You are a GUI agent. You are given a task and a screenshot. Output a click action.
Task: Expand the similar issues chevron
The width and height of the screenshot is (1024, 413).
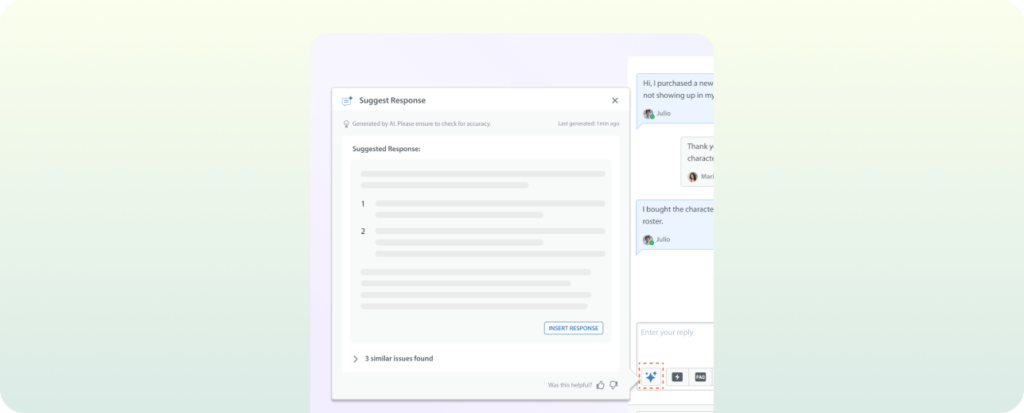[x=355, y=359]
